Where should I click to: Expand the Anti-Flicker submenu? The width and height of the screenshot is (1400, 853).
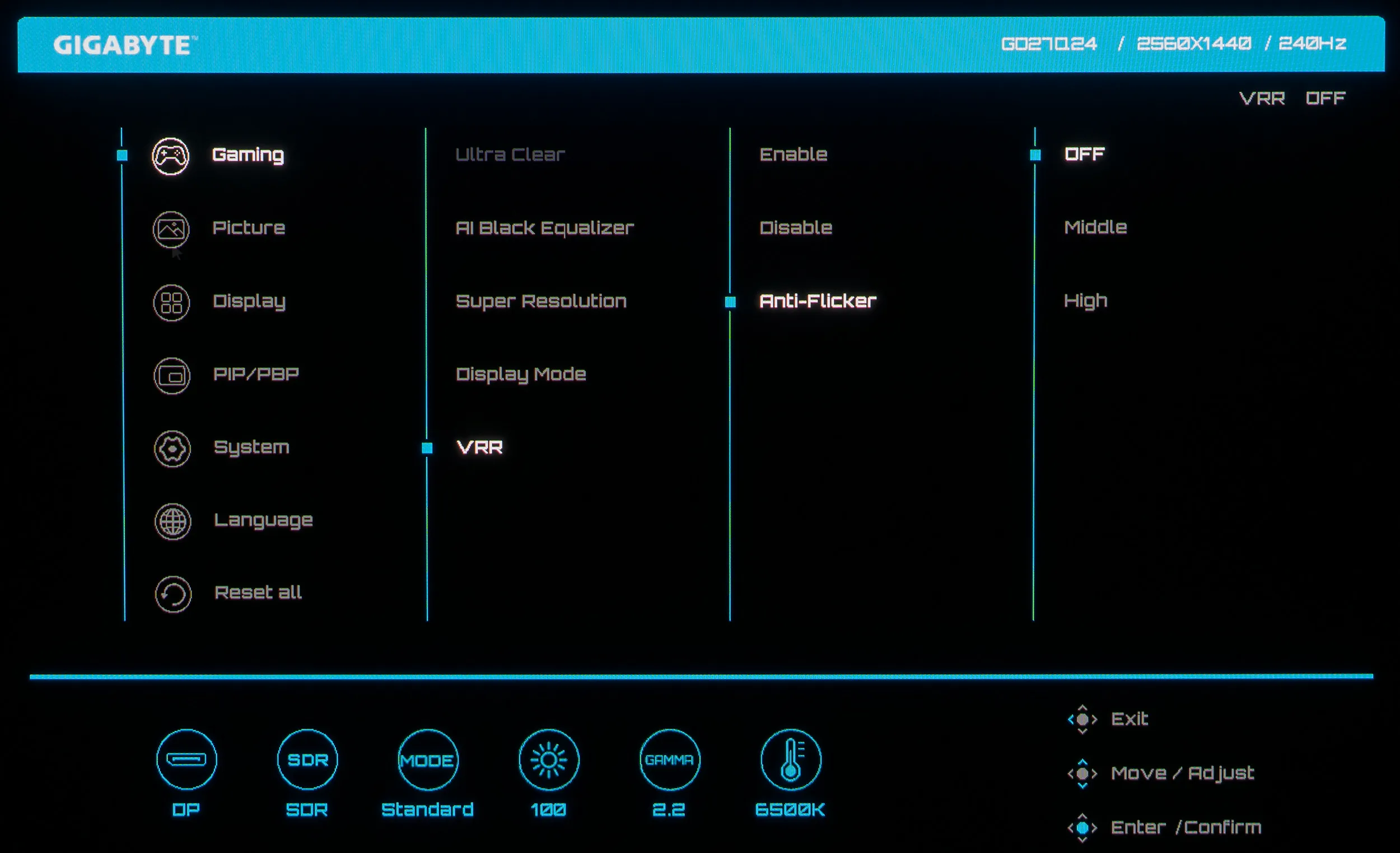817,301
